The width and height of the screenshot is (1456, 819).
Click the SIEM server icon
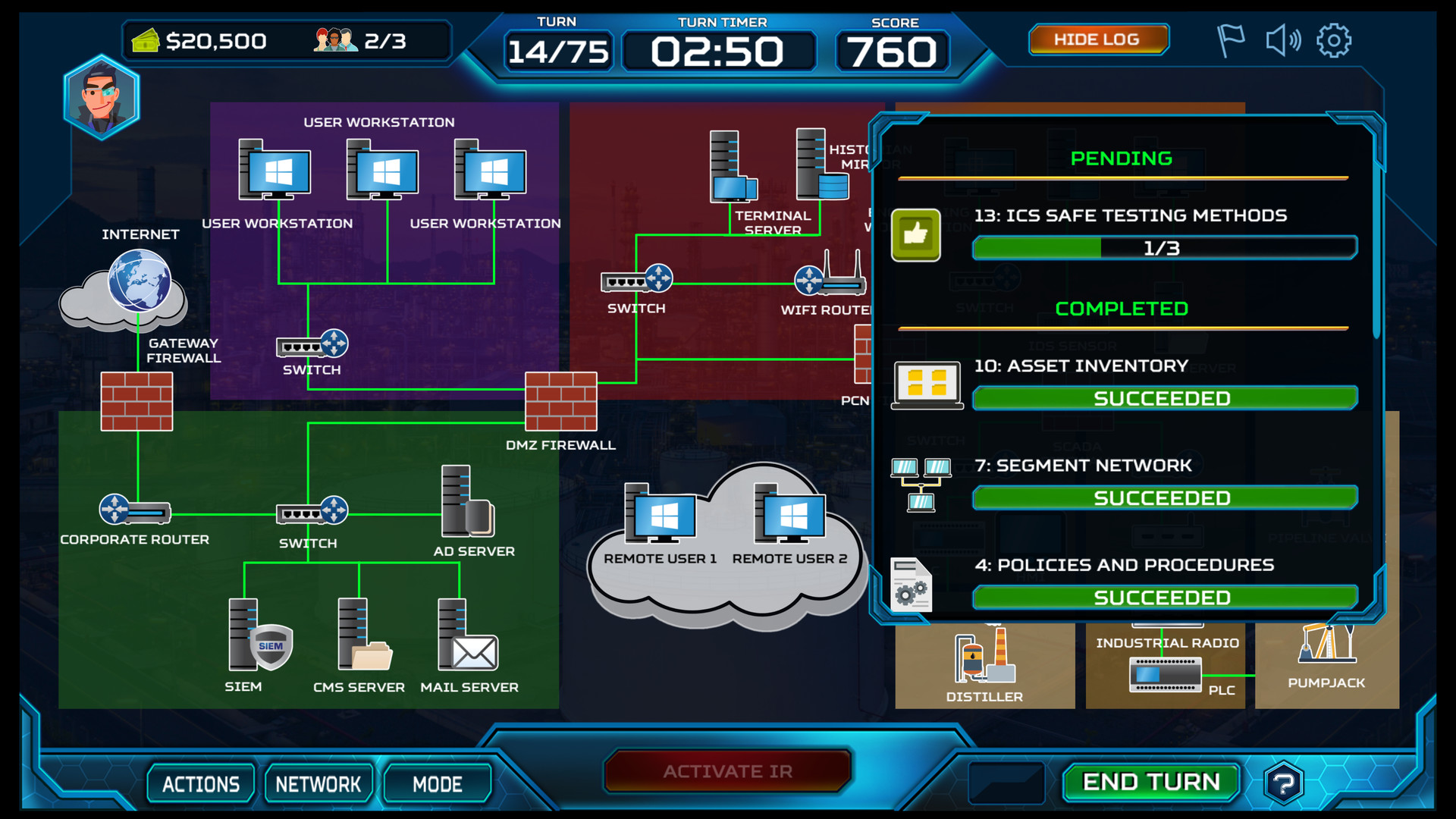[259, 635]
